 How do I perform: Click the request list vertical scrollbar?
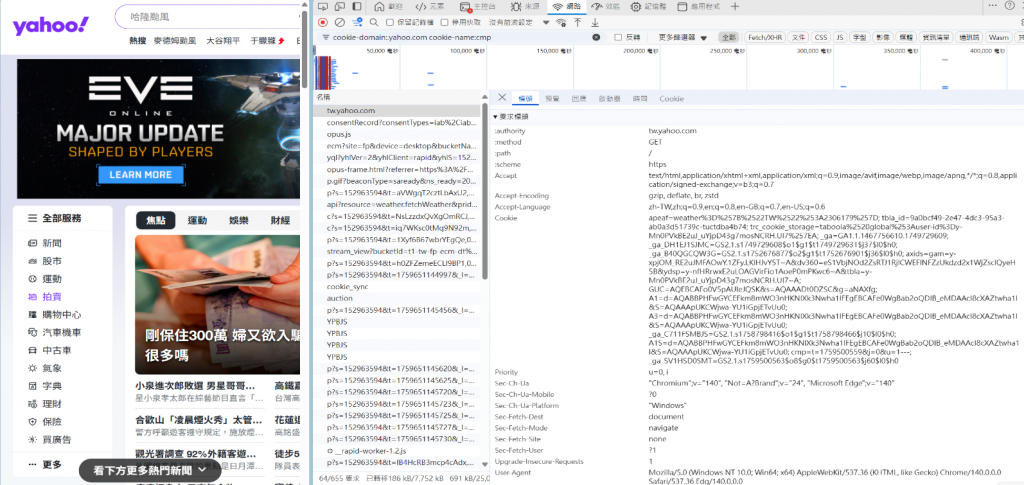pos(485,192)
